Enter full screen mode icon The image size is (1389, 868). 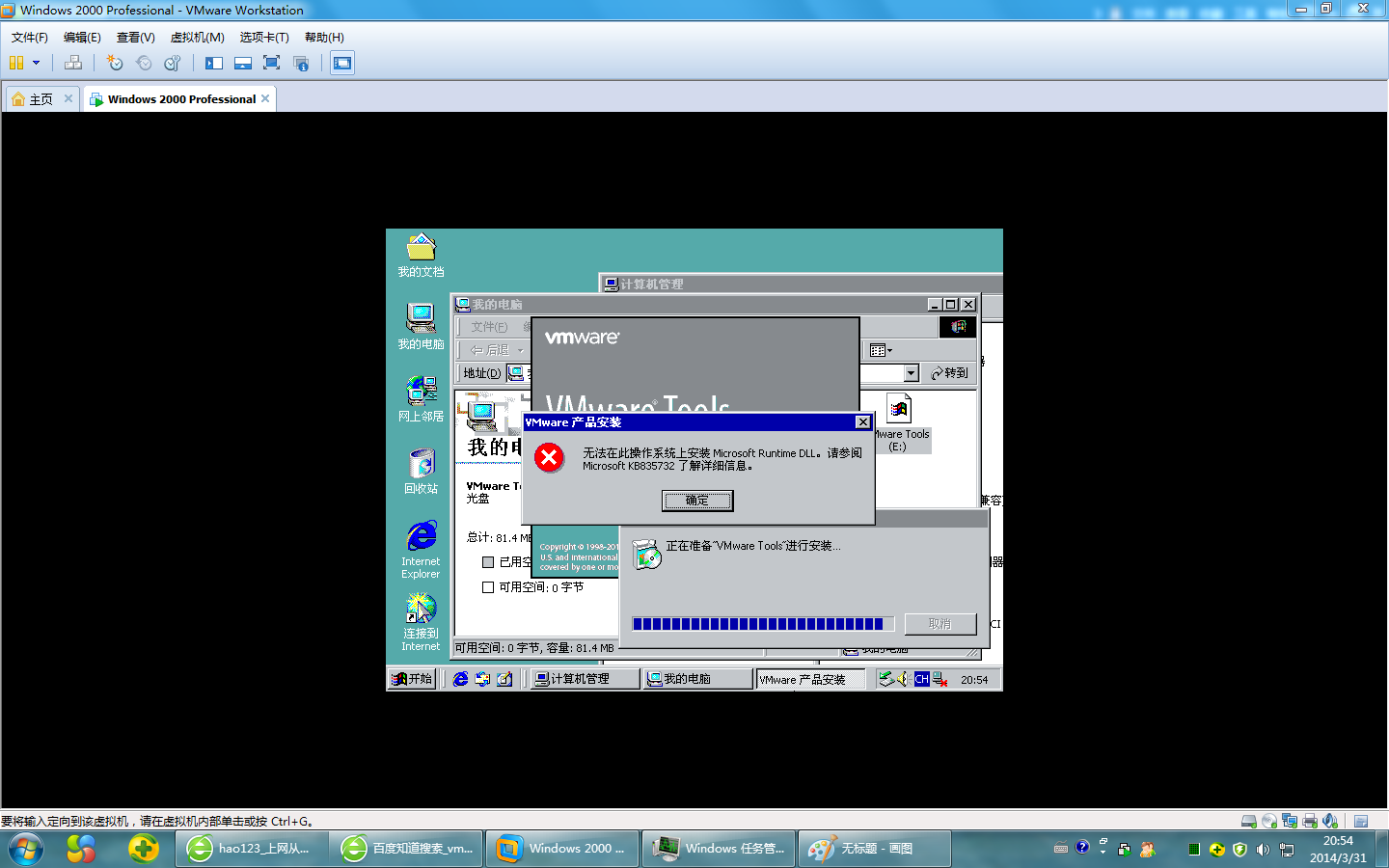(x=272, y=63)
